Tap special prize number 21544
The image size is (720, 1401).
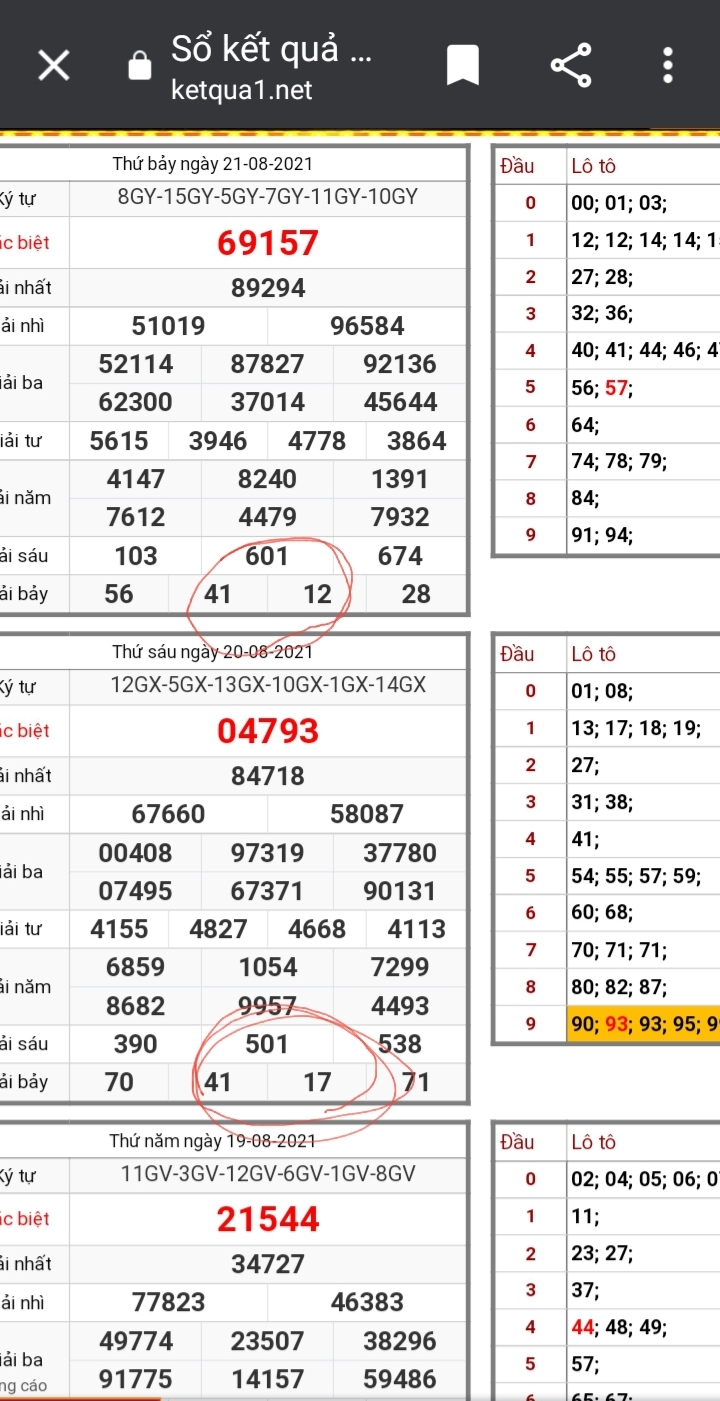tap(268, 1218)
